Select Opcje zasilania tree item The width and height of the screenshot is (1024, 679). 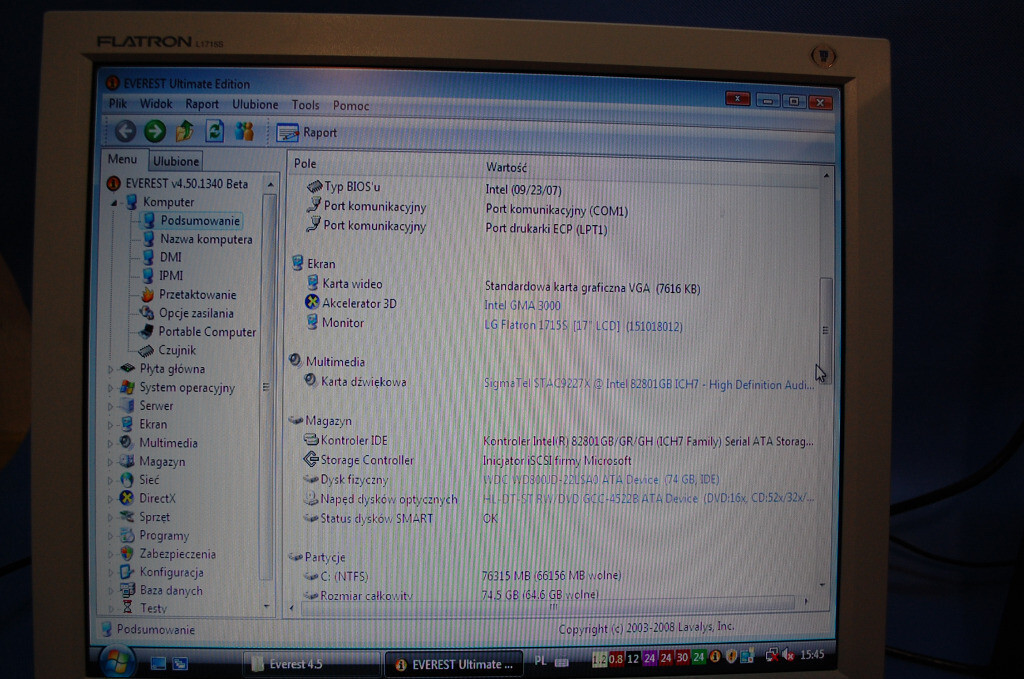pos(196,313)
